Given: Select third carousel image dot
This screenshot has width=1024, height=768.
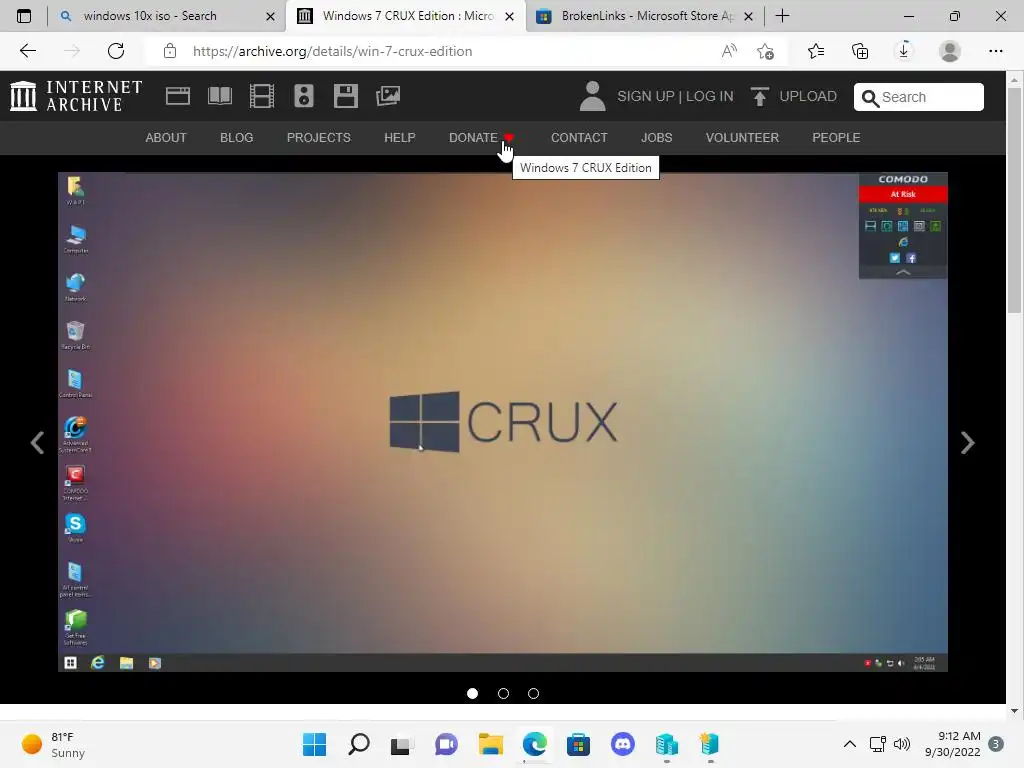Looking at the screenshot, I should [534, 694].
